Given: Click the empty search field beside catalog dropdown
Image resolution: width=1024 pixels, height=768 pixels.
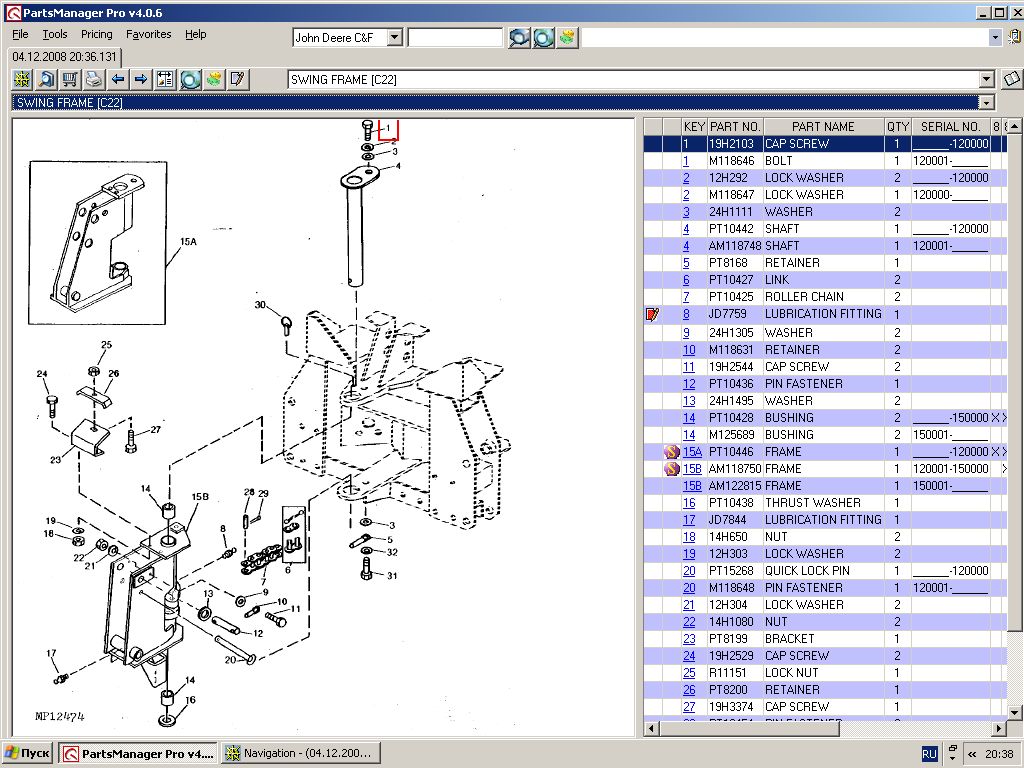Looking at the screenshot, I should click(x=455, y=37).
